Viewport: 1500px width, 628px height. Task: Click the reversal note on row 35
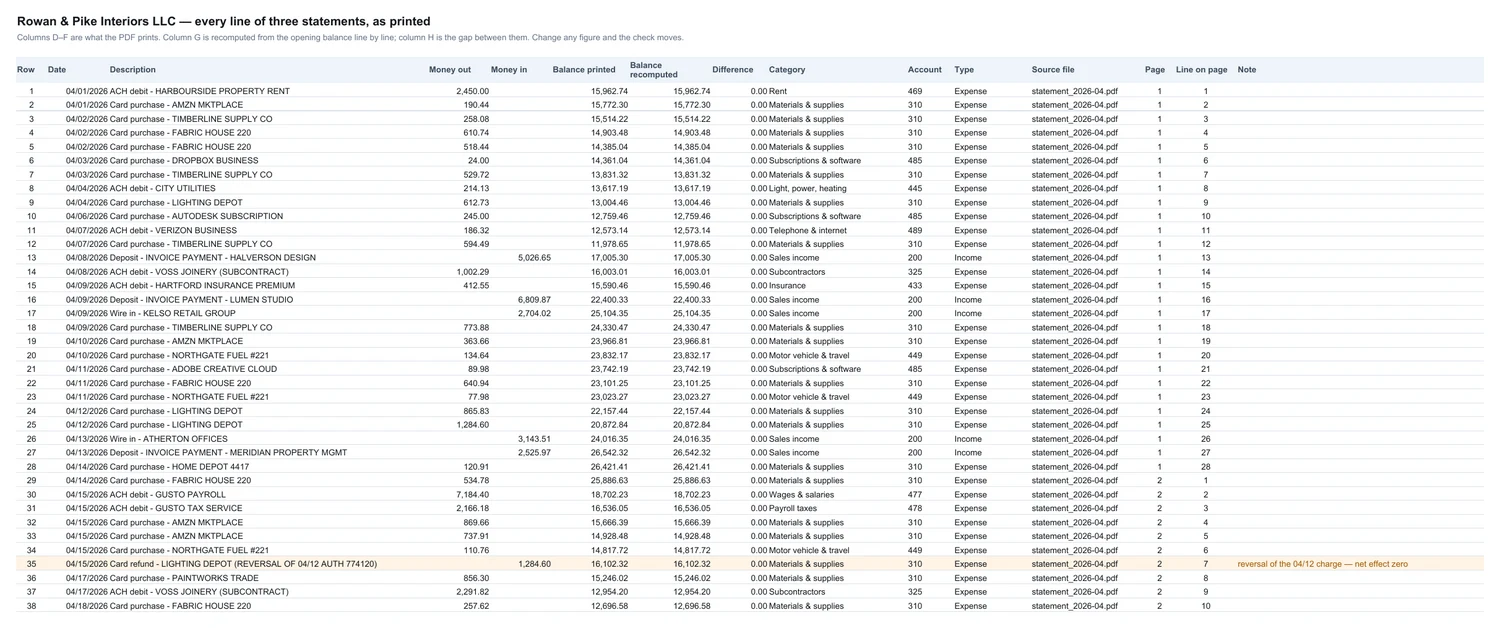click(x=1322, y=564)
